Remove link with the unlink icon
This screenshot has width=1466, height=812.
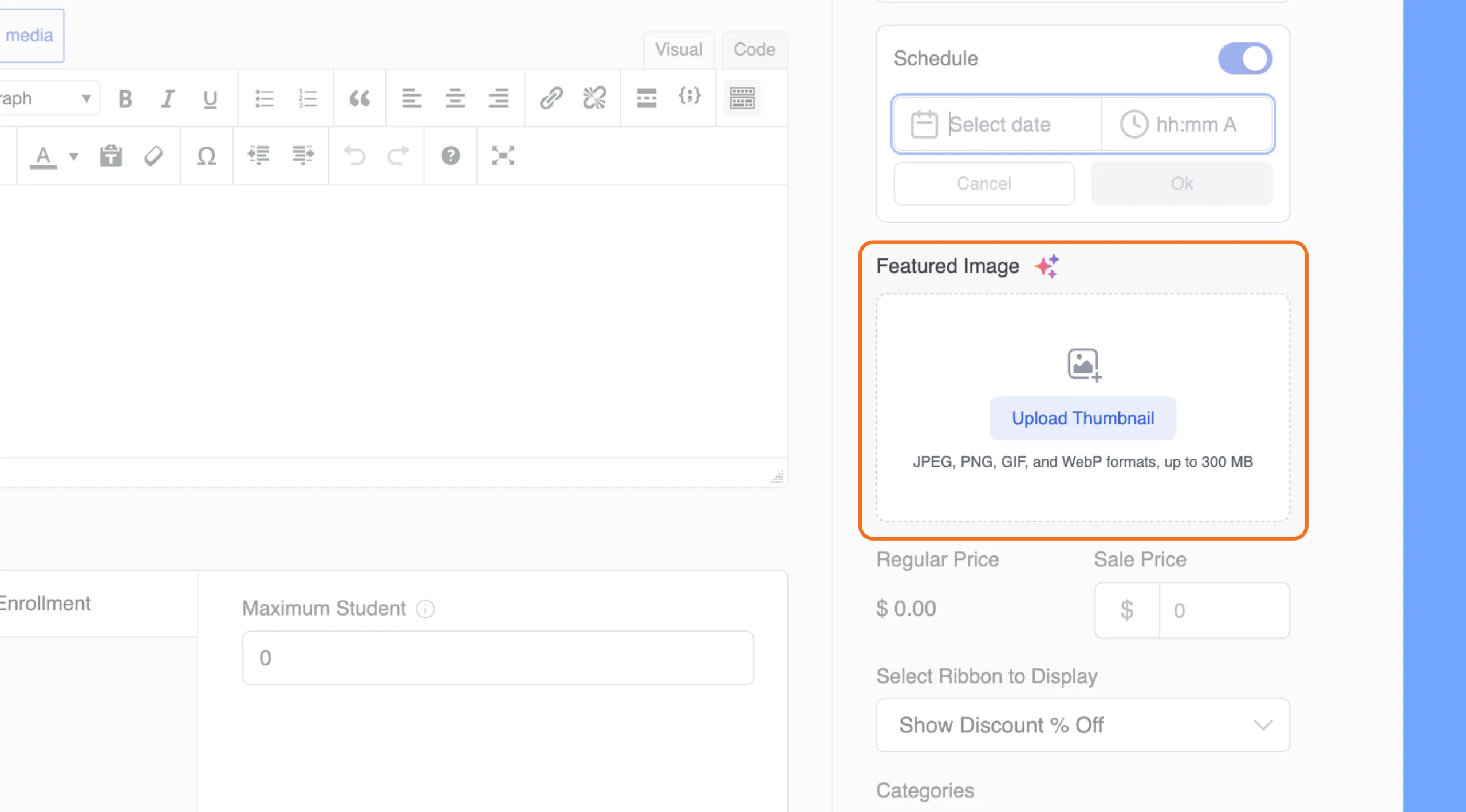(594, 98)
